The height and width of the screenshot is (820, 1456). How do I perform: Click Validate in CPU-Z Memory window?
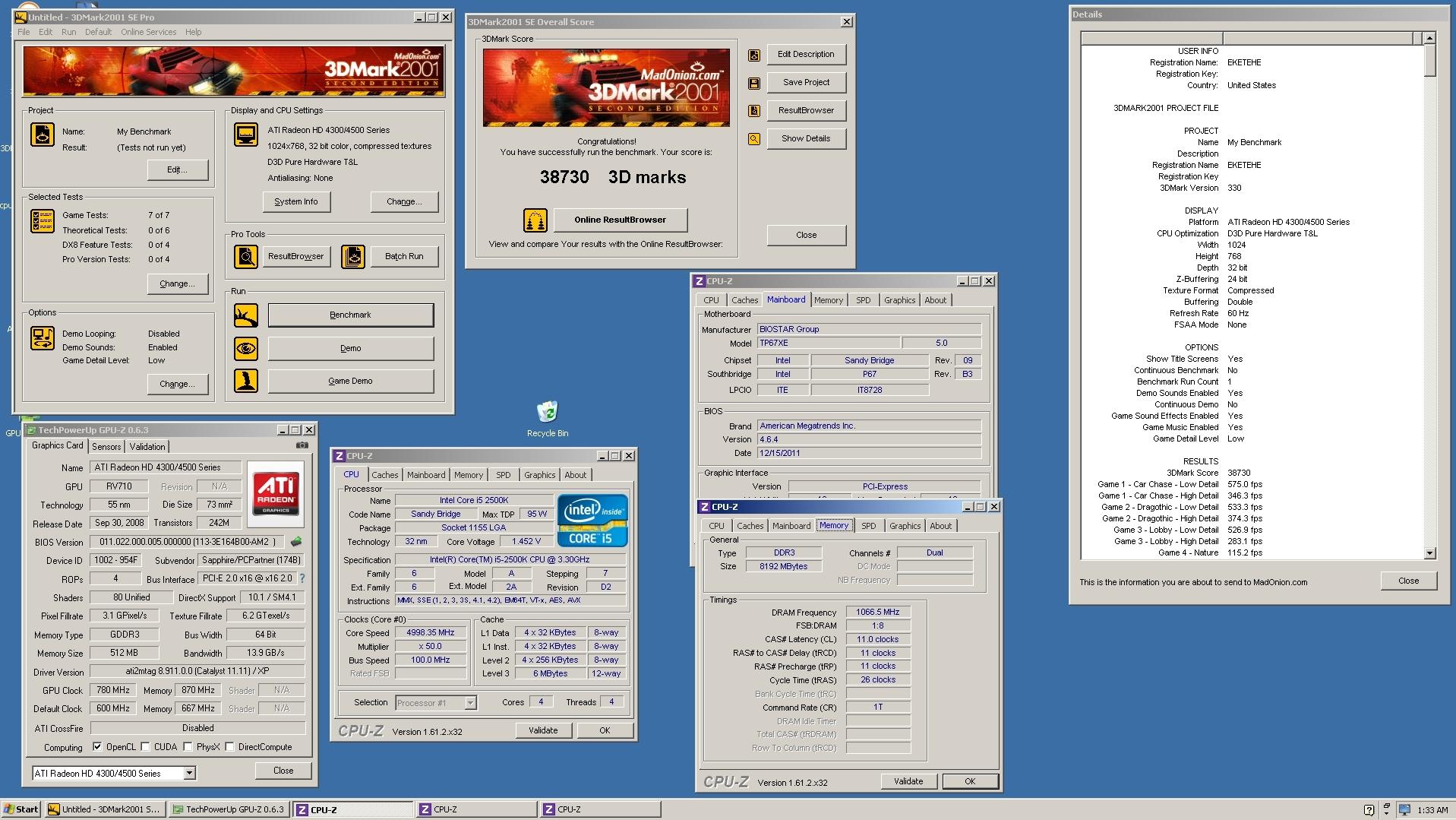(x=908, y=781)
